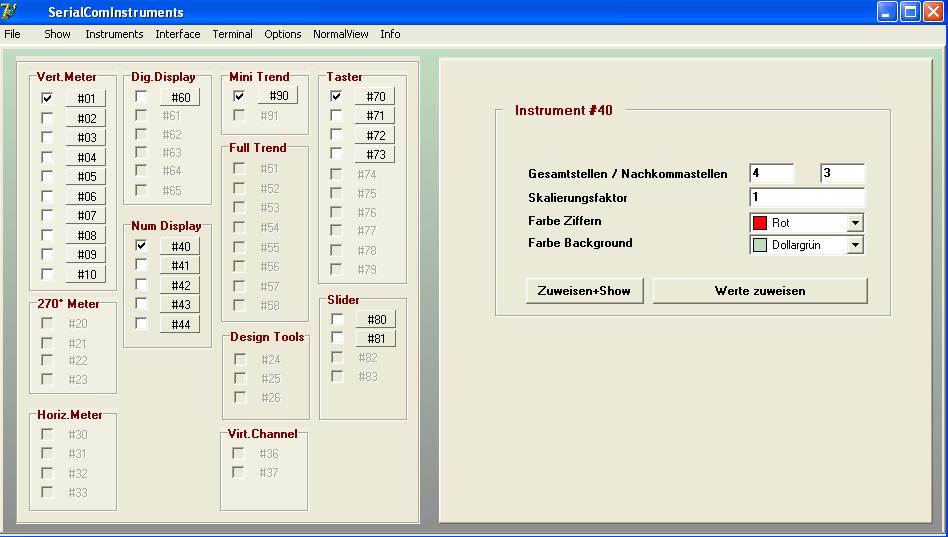The image size is (948, 537).
Task: Click the red color swatch for Farbe Ziffern
Action: click(760, 223)
